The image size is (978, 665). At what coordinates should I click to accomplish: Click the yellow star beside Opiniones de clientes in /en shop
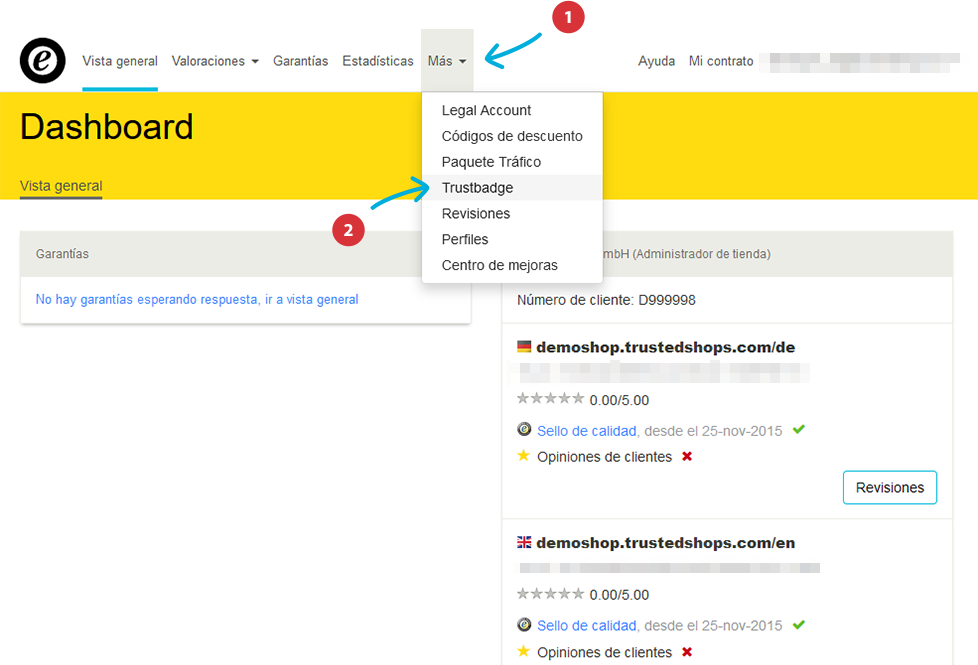[x=523, y=651]
